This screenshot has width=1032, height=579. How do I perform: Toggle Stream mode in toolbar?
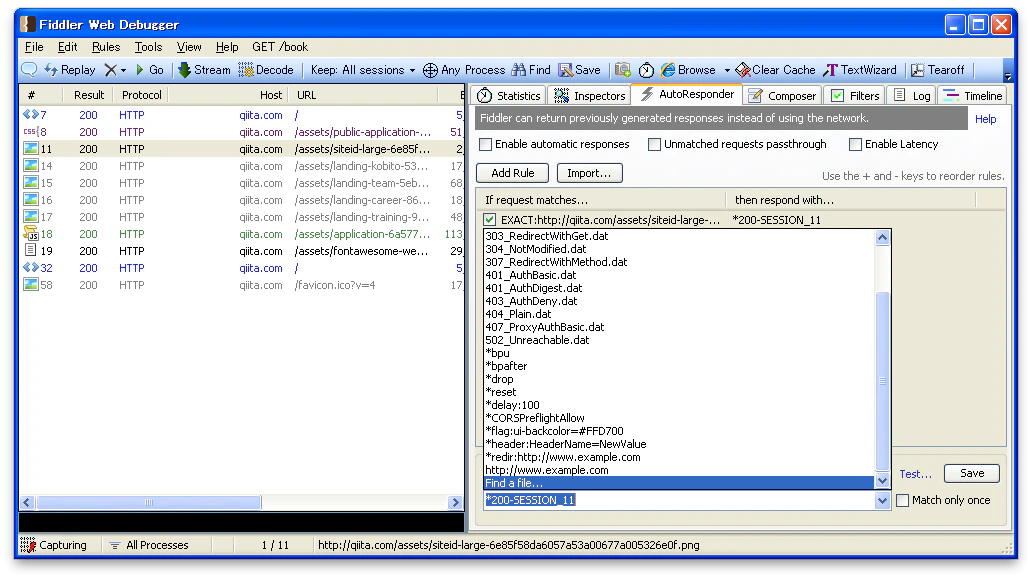pyautogui.click(x=205, y=70)
